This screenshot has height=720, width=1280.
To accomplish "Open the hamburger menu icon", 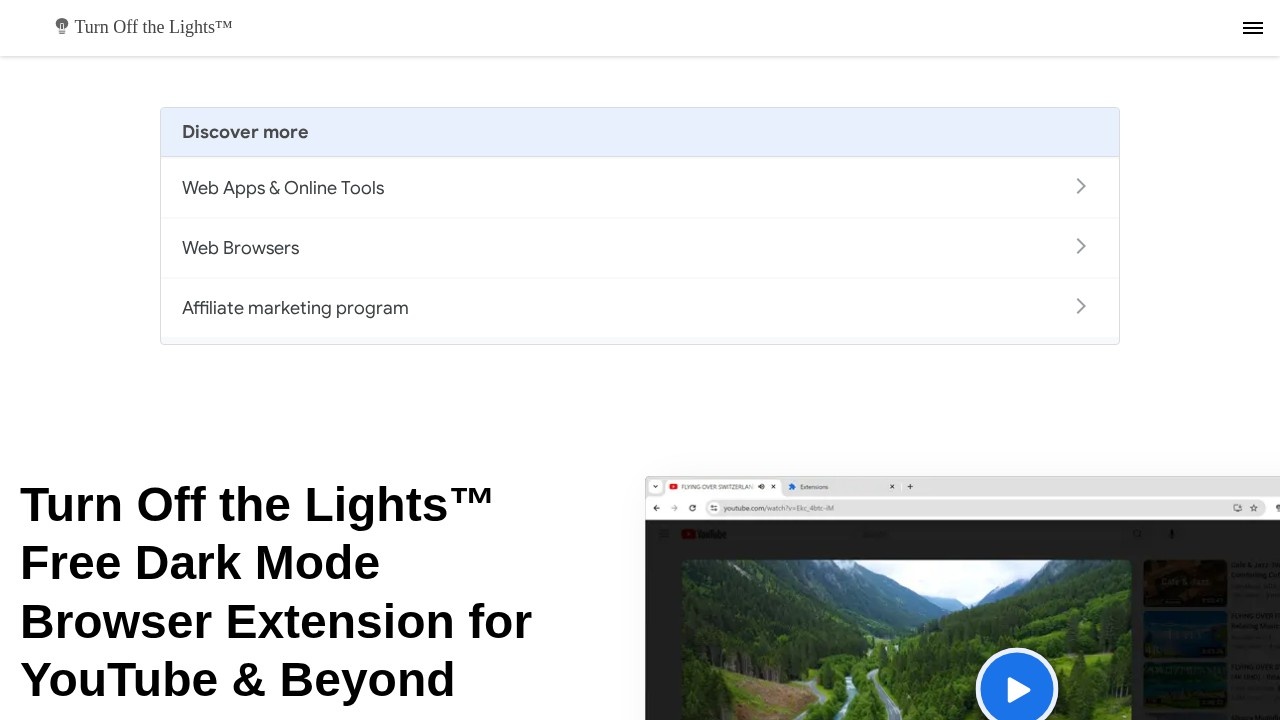I will pos(1253,28).
